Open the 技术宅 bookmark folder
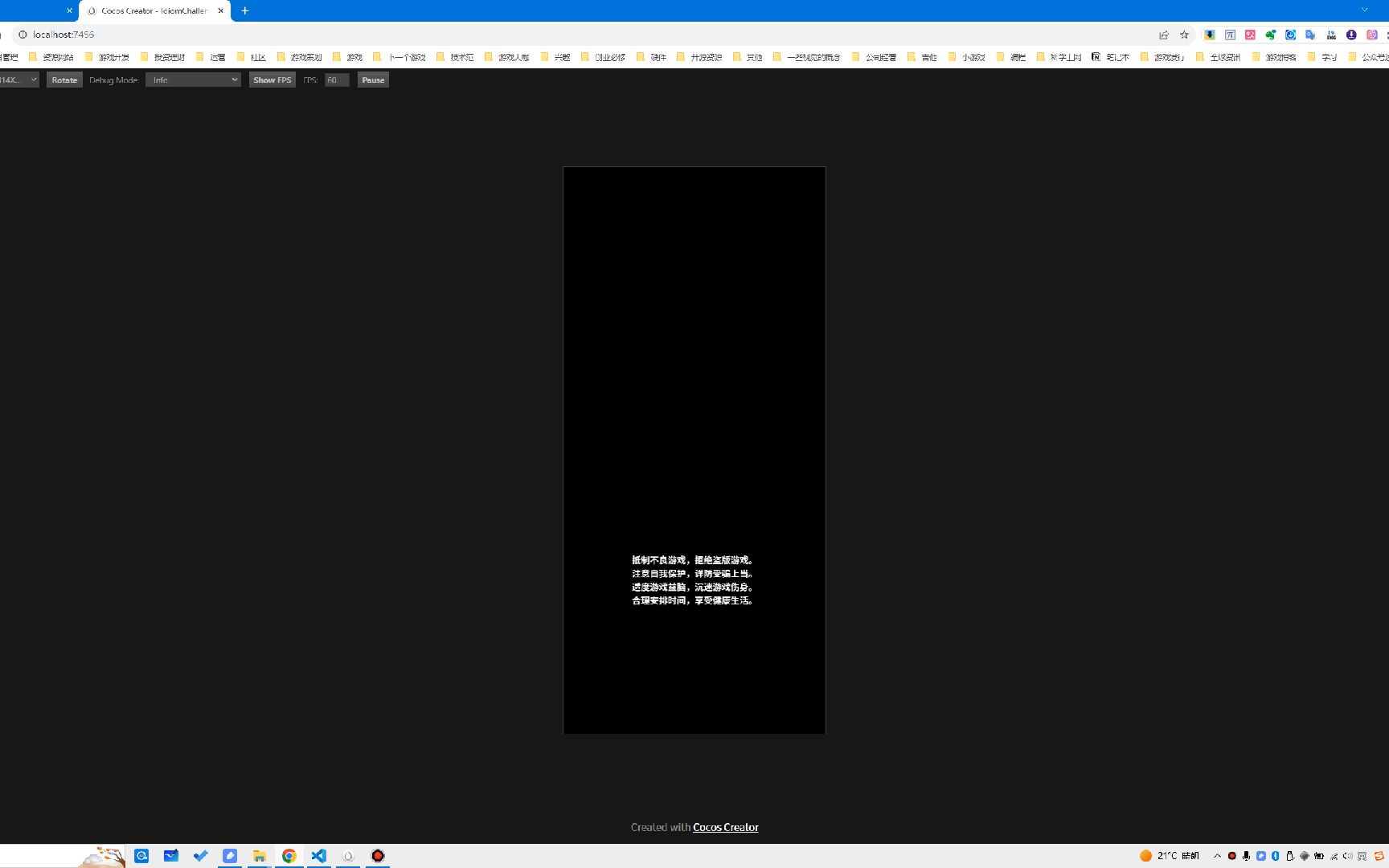The height and width of the screenshot is (868, 1389). 455,57
